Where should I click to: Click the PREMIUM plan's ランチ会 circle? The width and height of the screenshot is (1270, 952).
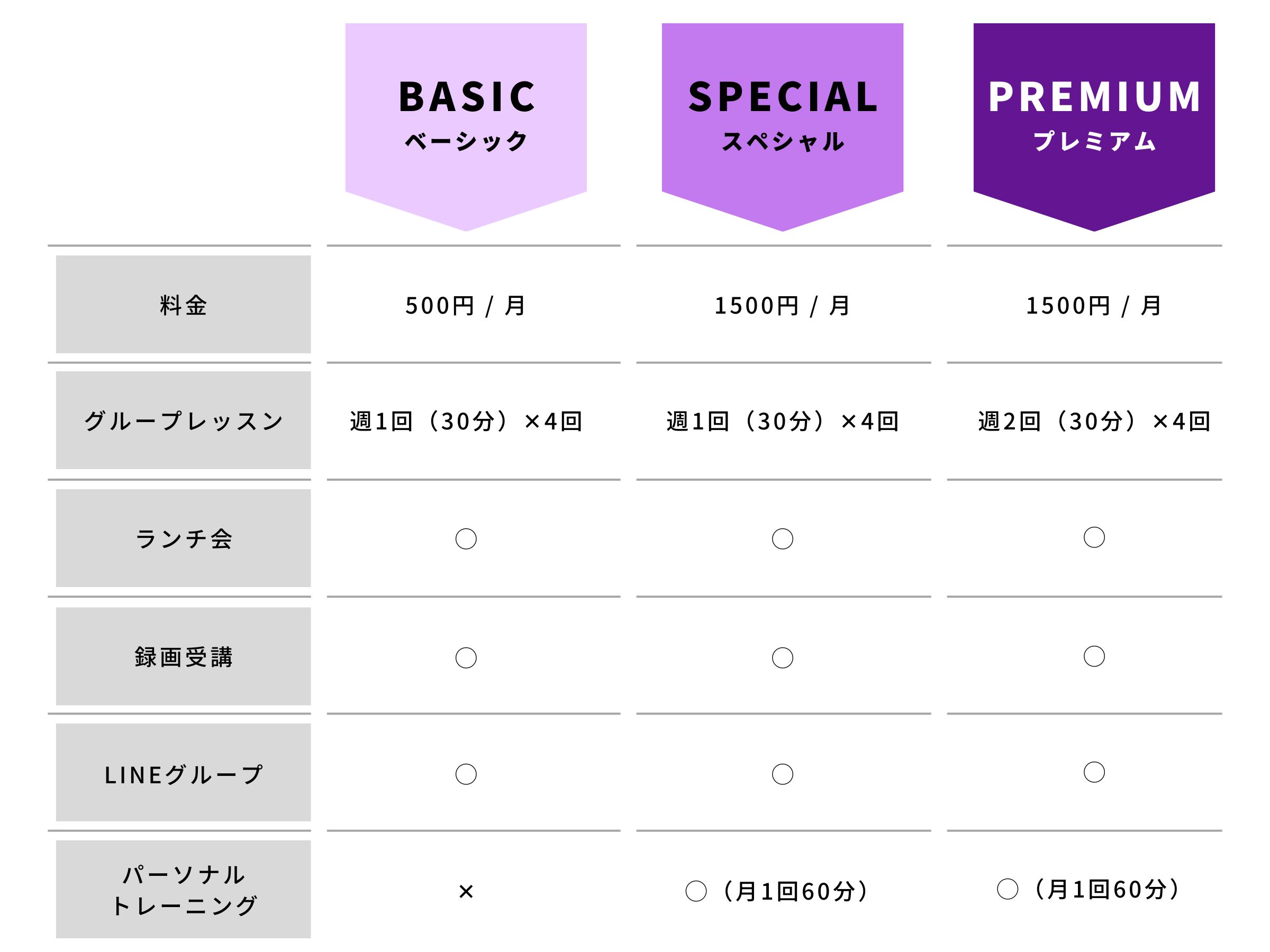point(1094,537)
